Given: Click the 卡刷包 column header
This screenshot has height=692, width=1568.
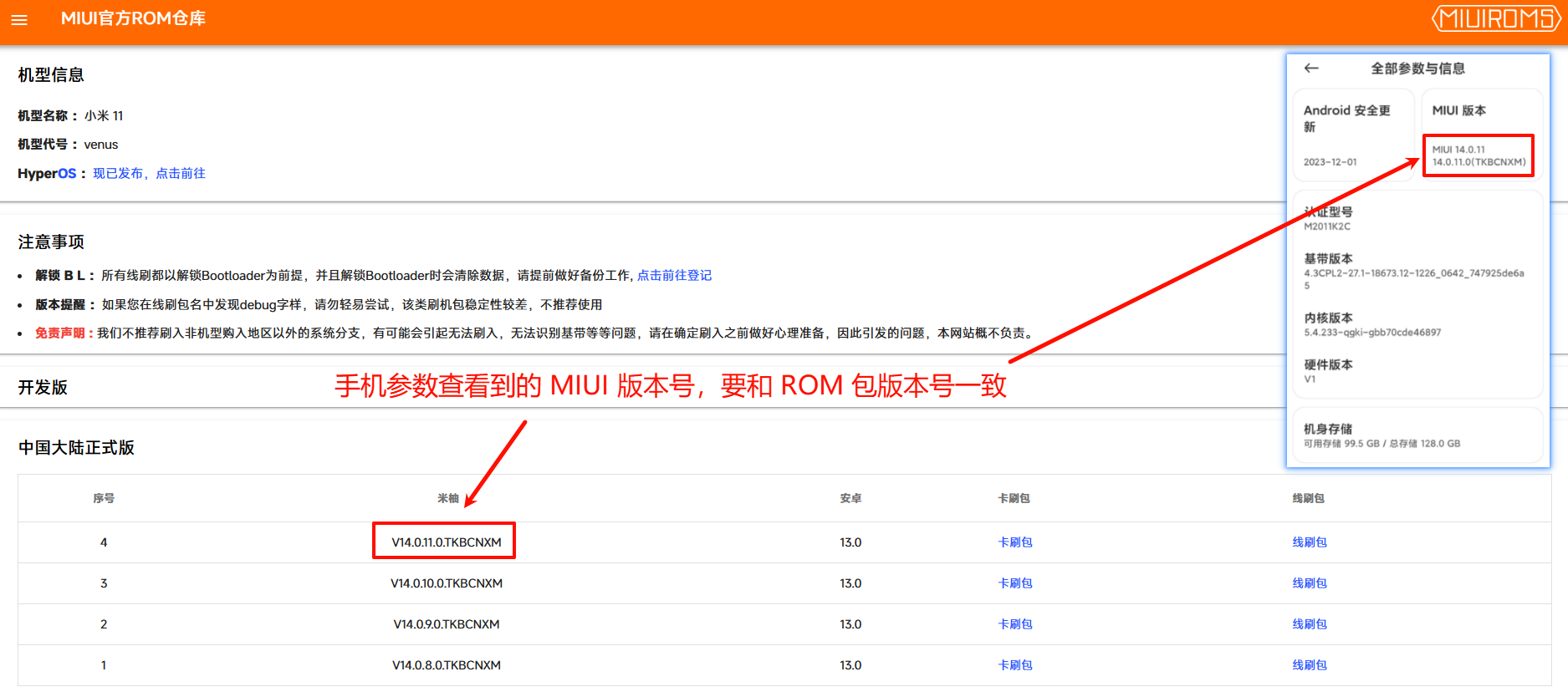Looking at the screenshot, I should pyautogui.click(x=1014, y=498).
